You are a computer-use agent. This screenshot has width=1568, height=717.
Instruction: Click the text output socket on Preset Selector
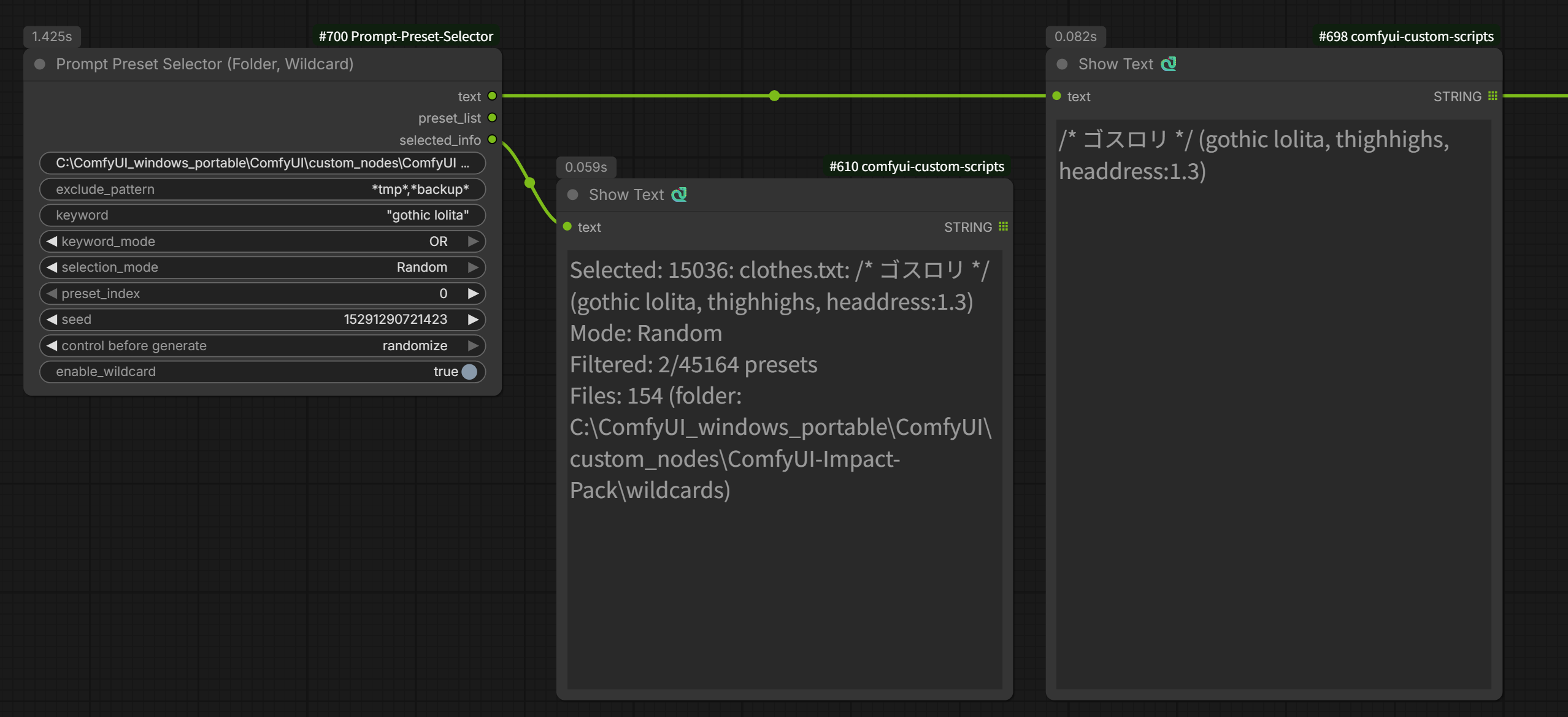coord(492,96)
